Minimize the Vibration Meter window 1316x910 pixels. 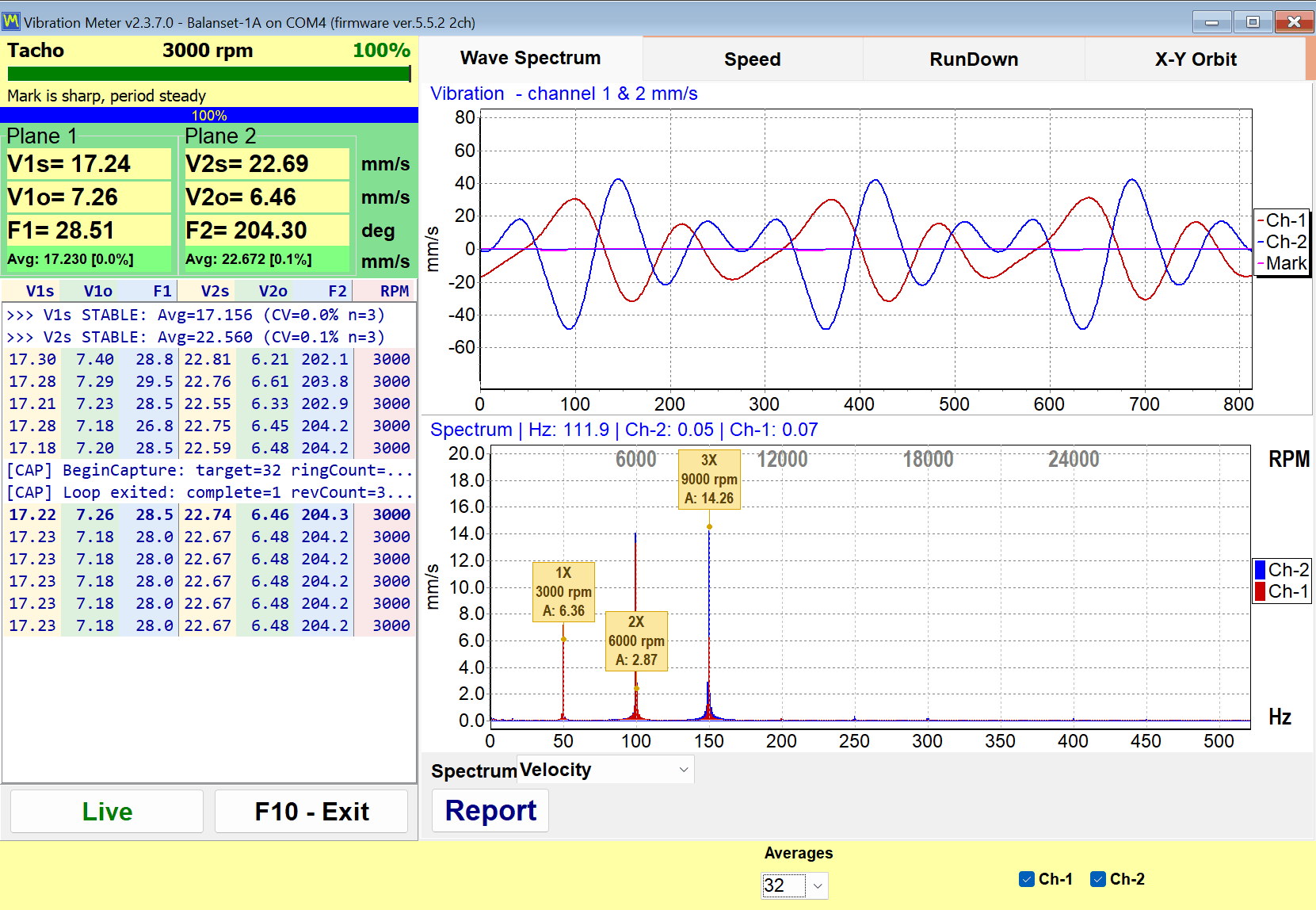(x=1211, y=21)
